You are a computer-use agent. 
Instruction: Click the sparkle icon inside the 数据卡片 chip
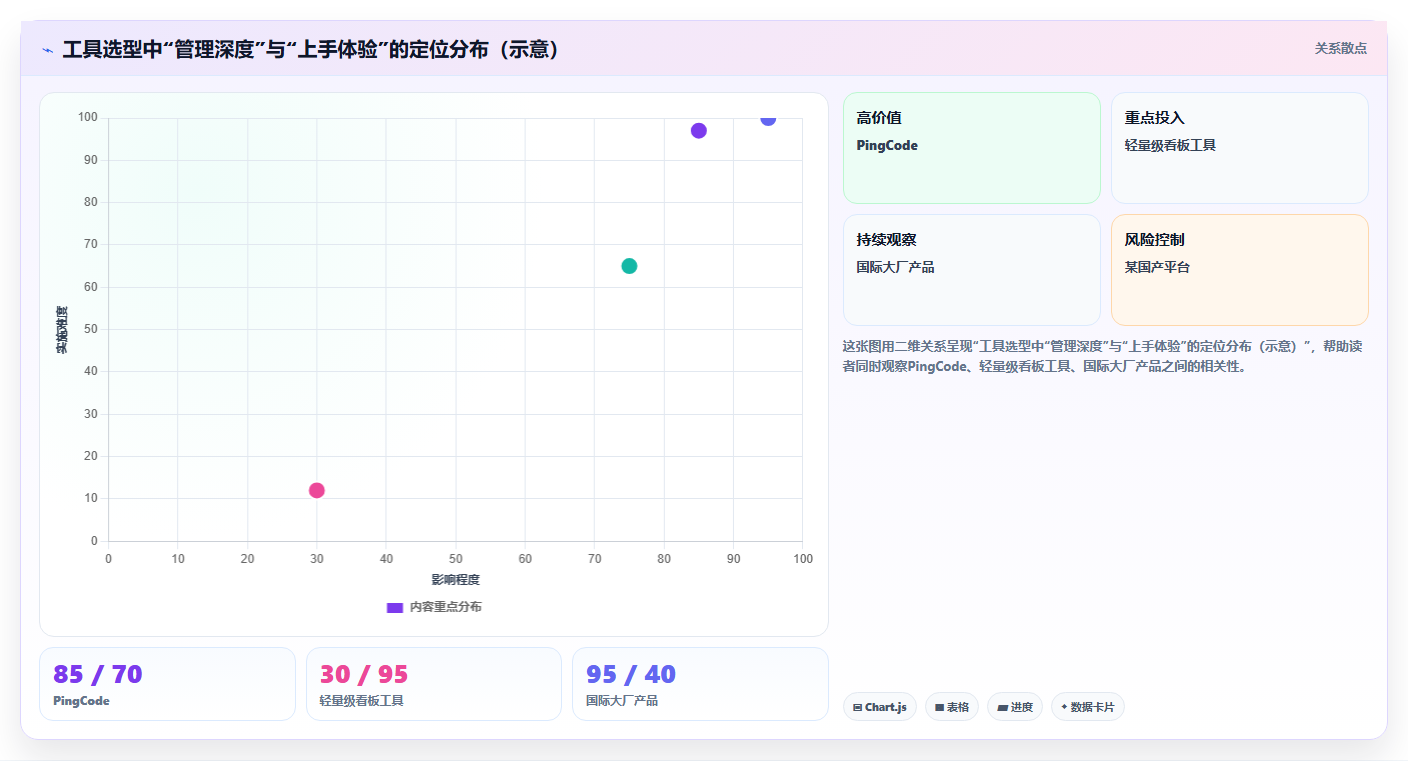click(1064, 707)
